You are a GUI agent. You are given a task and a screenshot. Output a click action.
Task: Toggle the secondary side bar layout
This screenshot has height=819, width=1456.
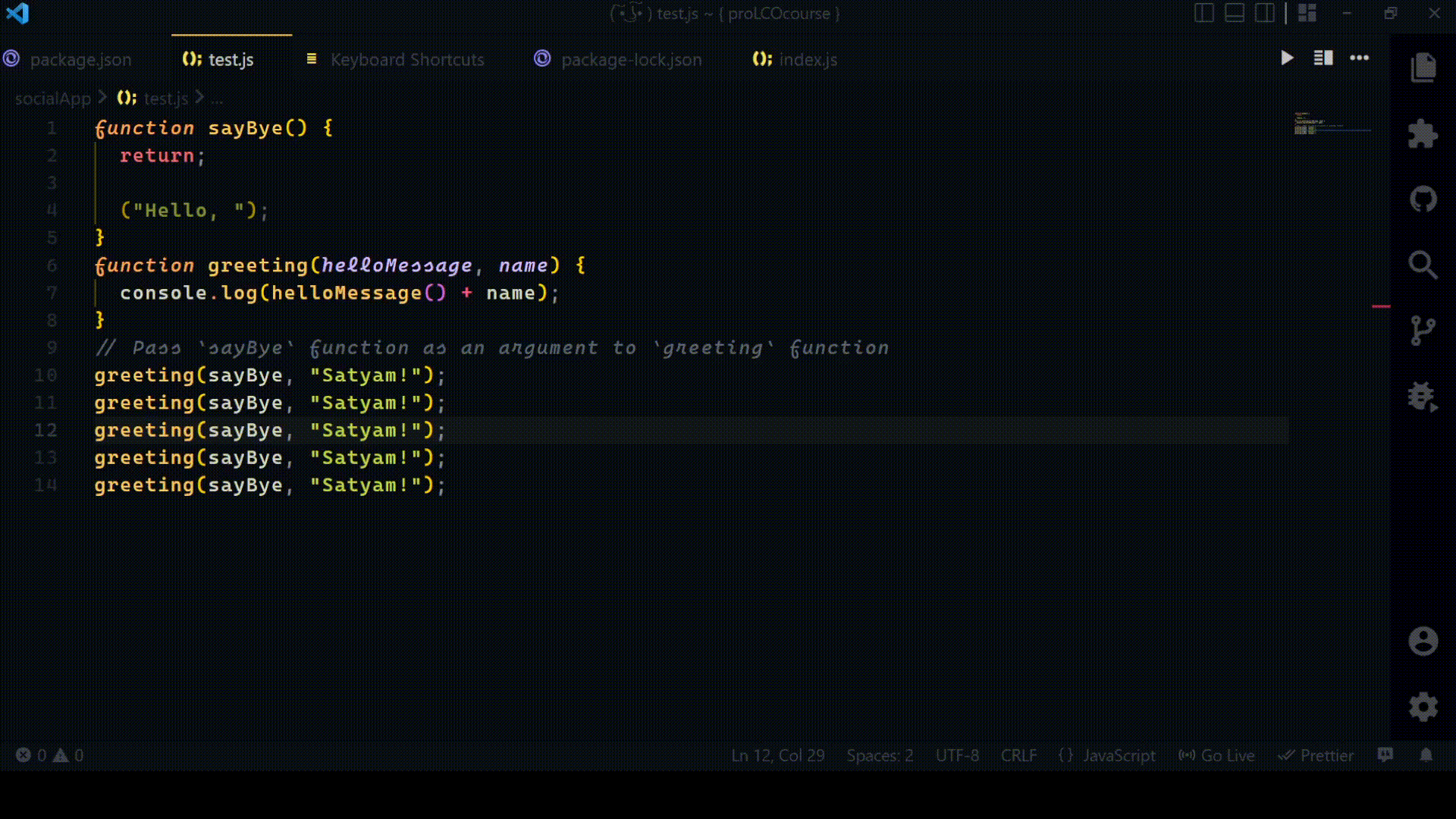tap(1265, 13)
